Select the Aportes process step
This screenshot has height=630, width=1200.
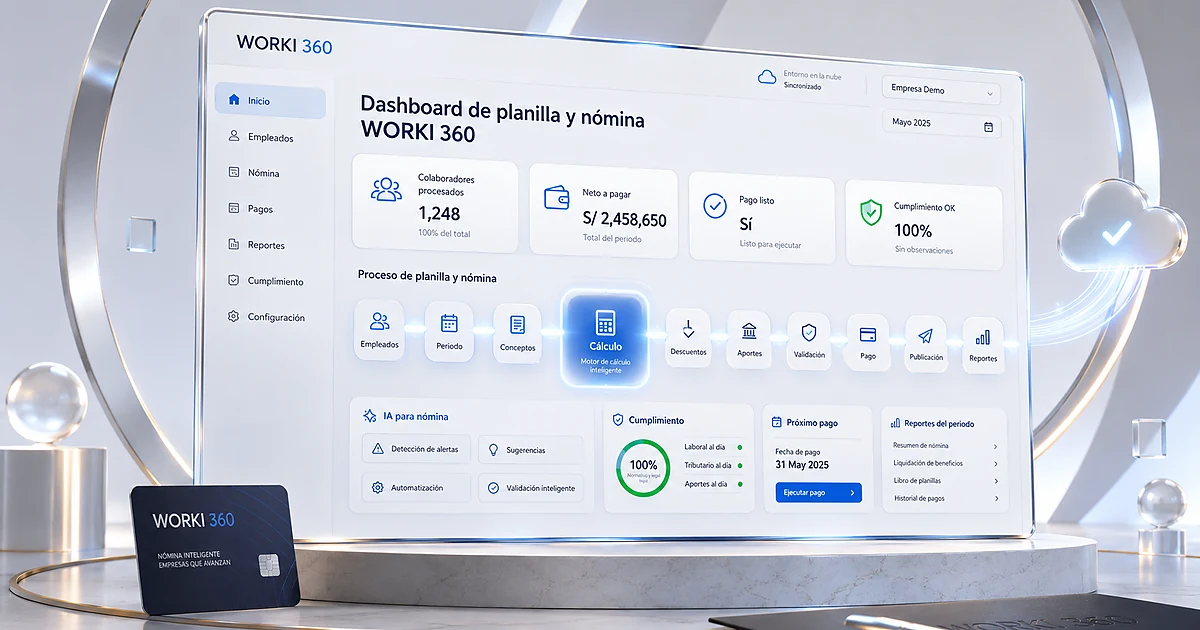[x=749, y=338]
